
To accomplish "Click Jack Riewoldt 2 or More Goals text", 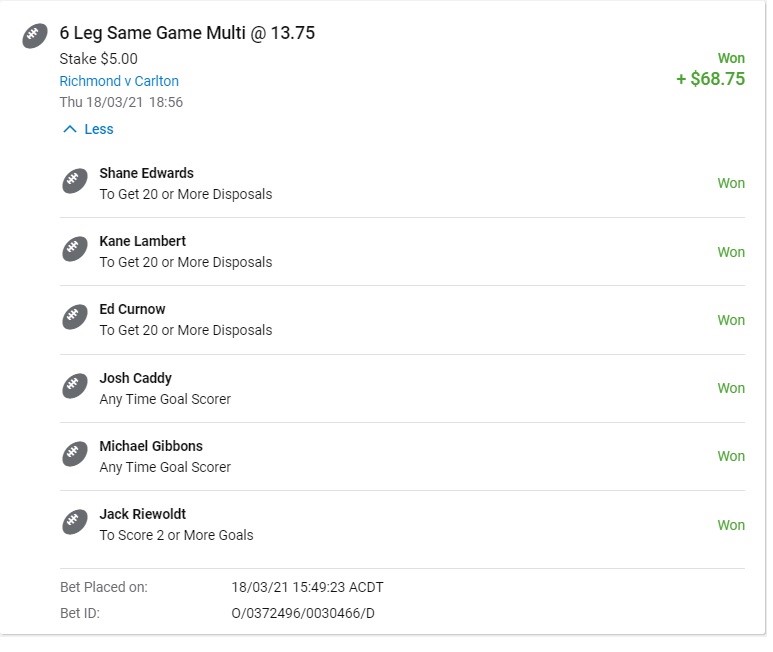I will (x=176, y=535).
